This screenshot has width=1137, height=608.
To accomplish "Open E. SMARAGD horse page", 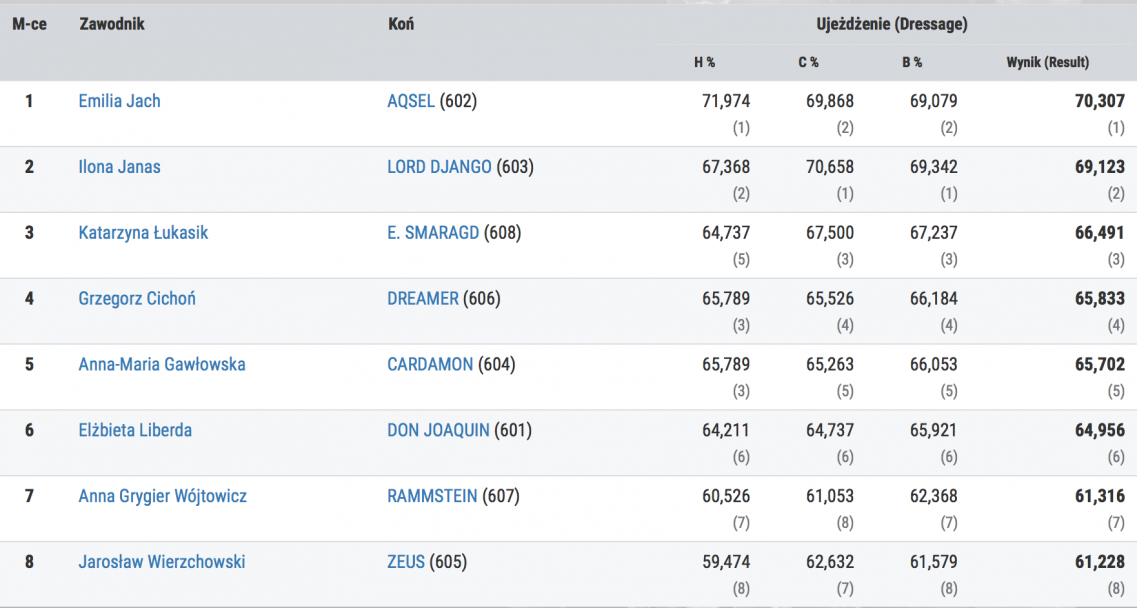I will coord(433,233).
